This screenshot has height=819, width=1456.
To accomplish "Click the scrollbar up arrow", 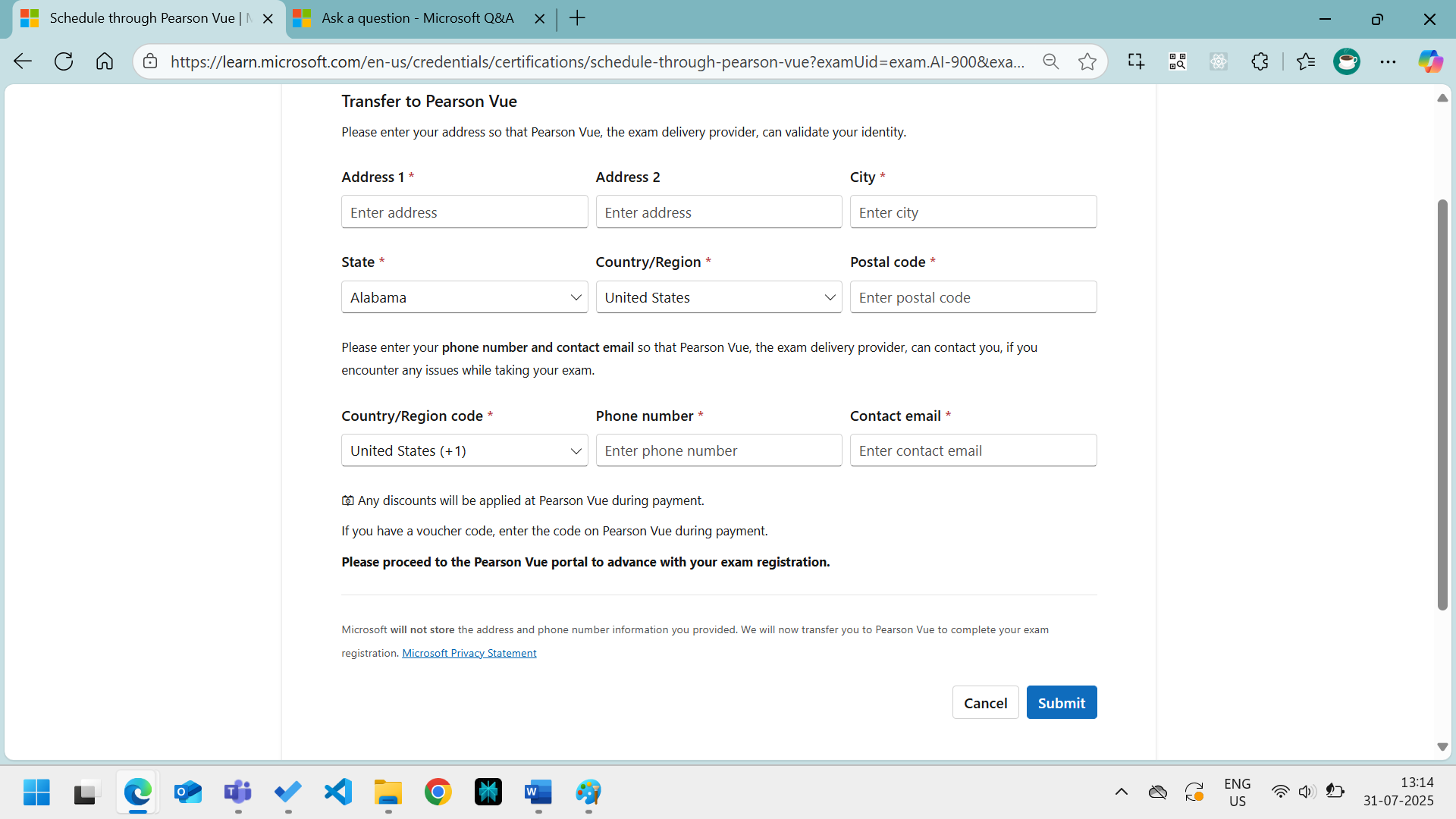I will point(1442,99).
